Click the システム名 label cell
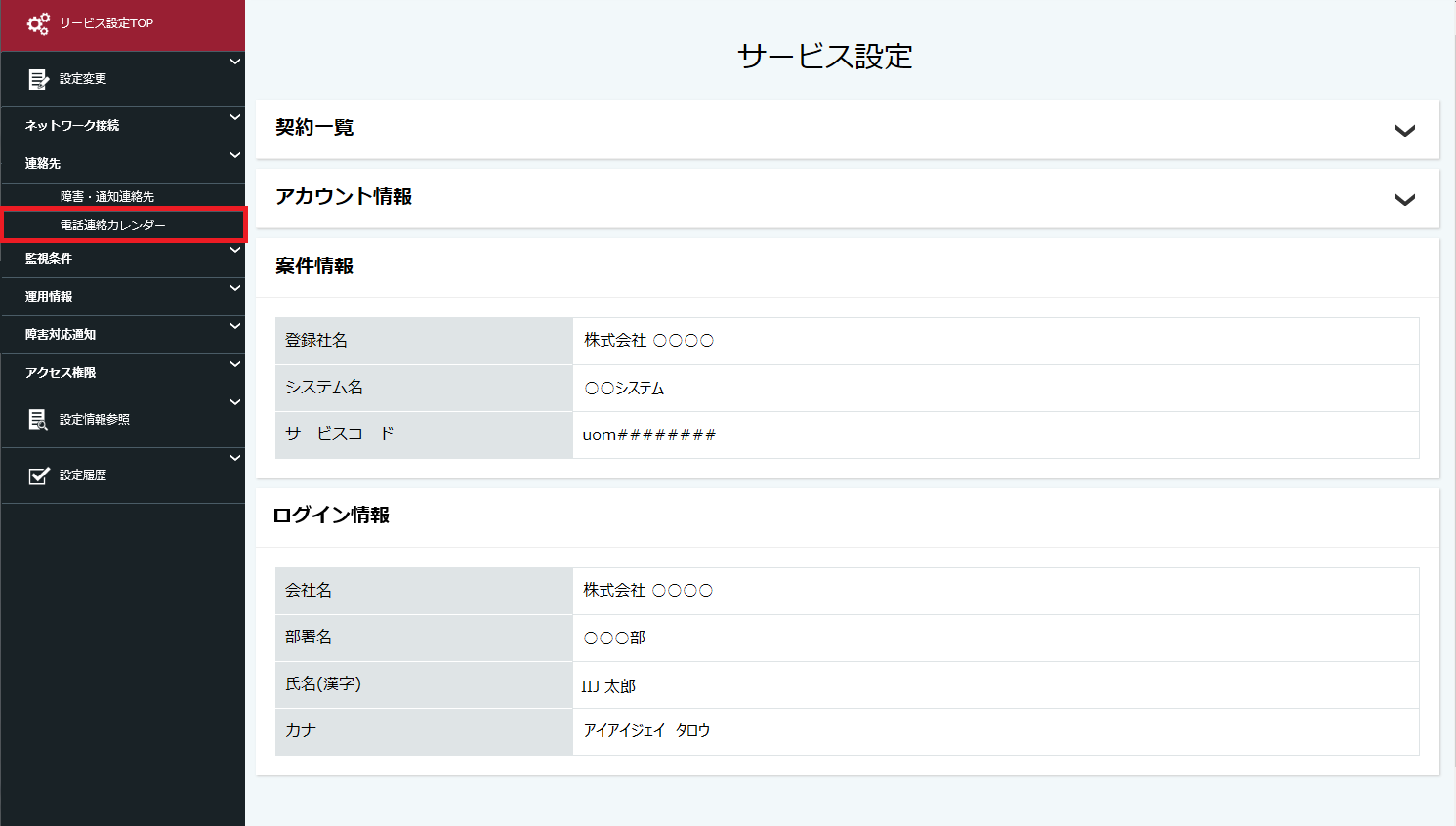The height and width of the screenshot is (826, 1456). point(424,388)
